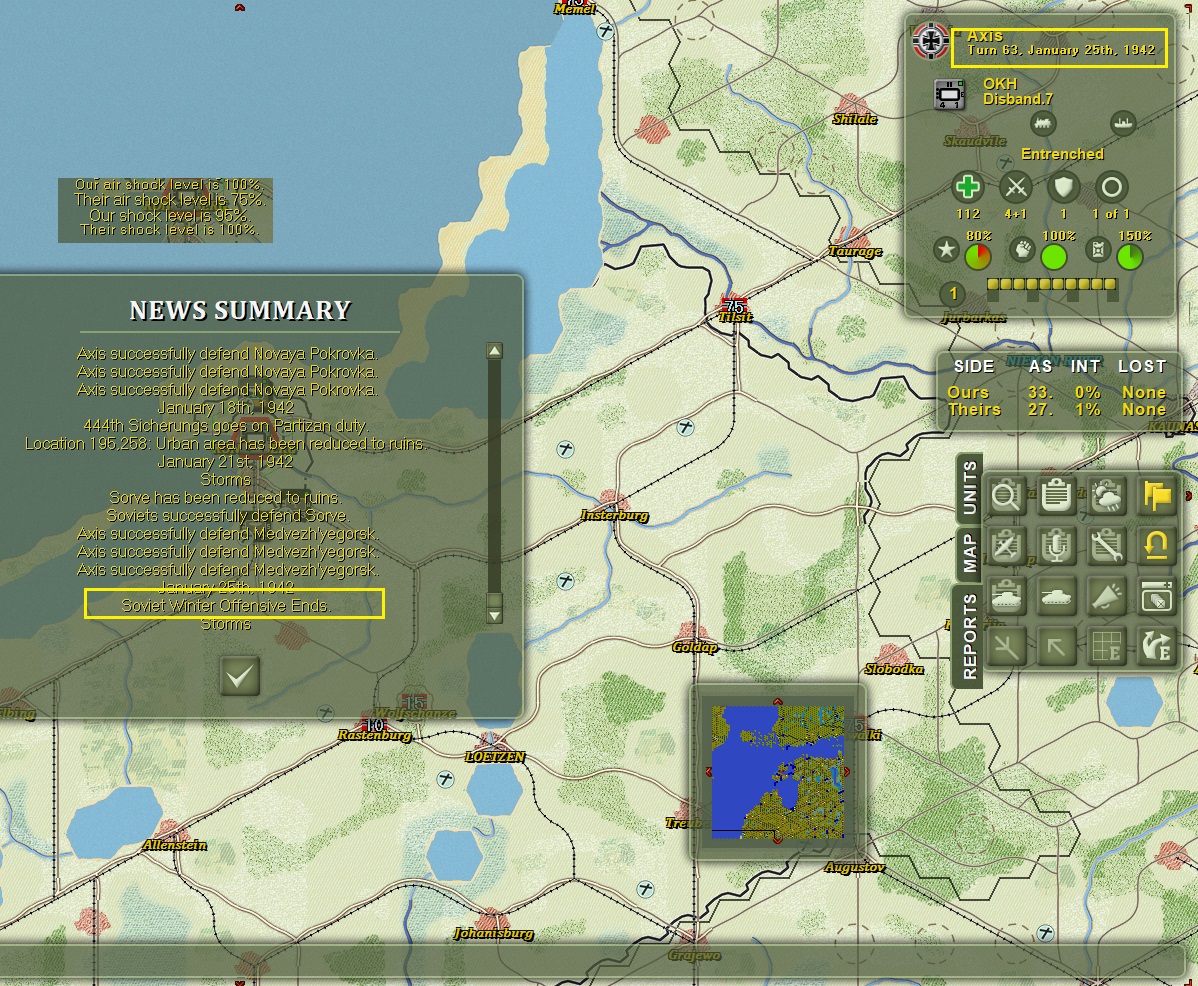Click the curved arrows with E icon
Viewport: 1198px width, 986px height.
pos(1157,647)
